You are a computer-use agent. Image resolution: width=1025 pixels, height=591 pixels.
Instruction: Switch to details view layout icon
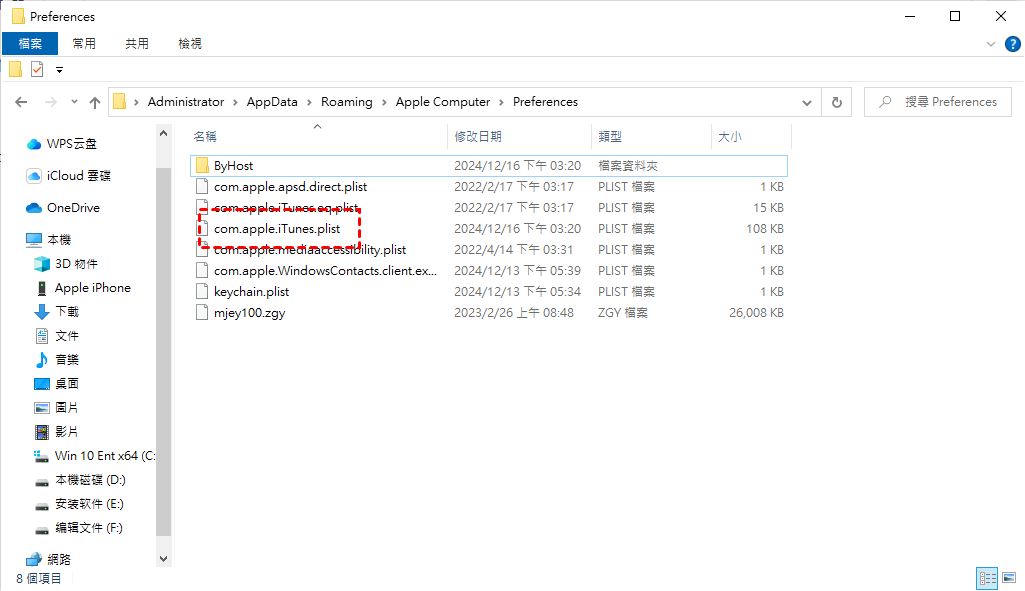pos(988,578)
